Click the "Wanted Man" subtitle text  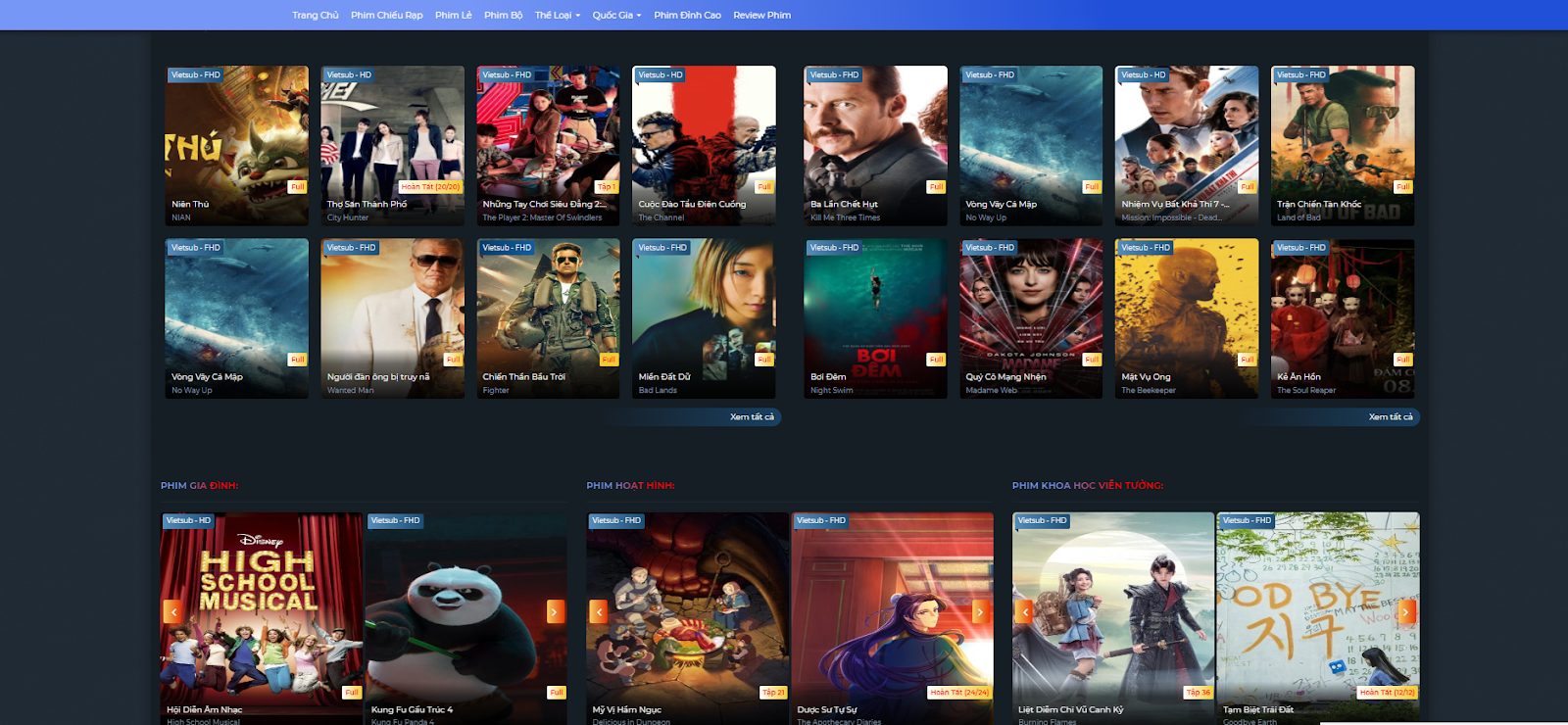click(351, 390)
